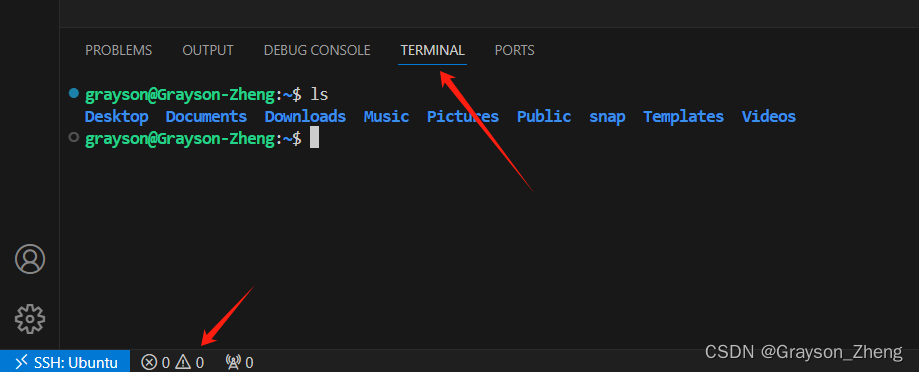
Task: Show the PORTS tab
Action: tap(515, 50)
